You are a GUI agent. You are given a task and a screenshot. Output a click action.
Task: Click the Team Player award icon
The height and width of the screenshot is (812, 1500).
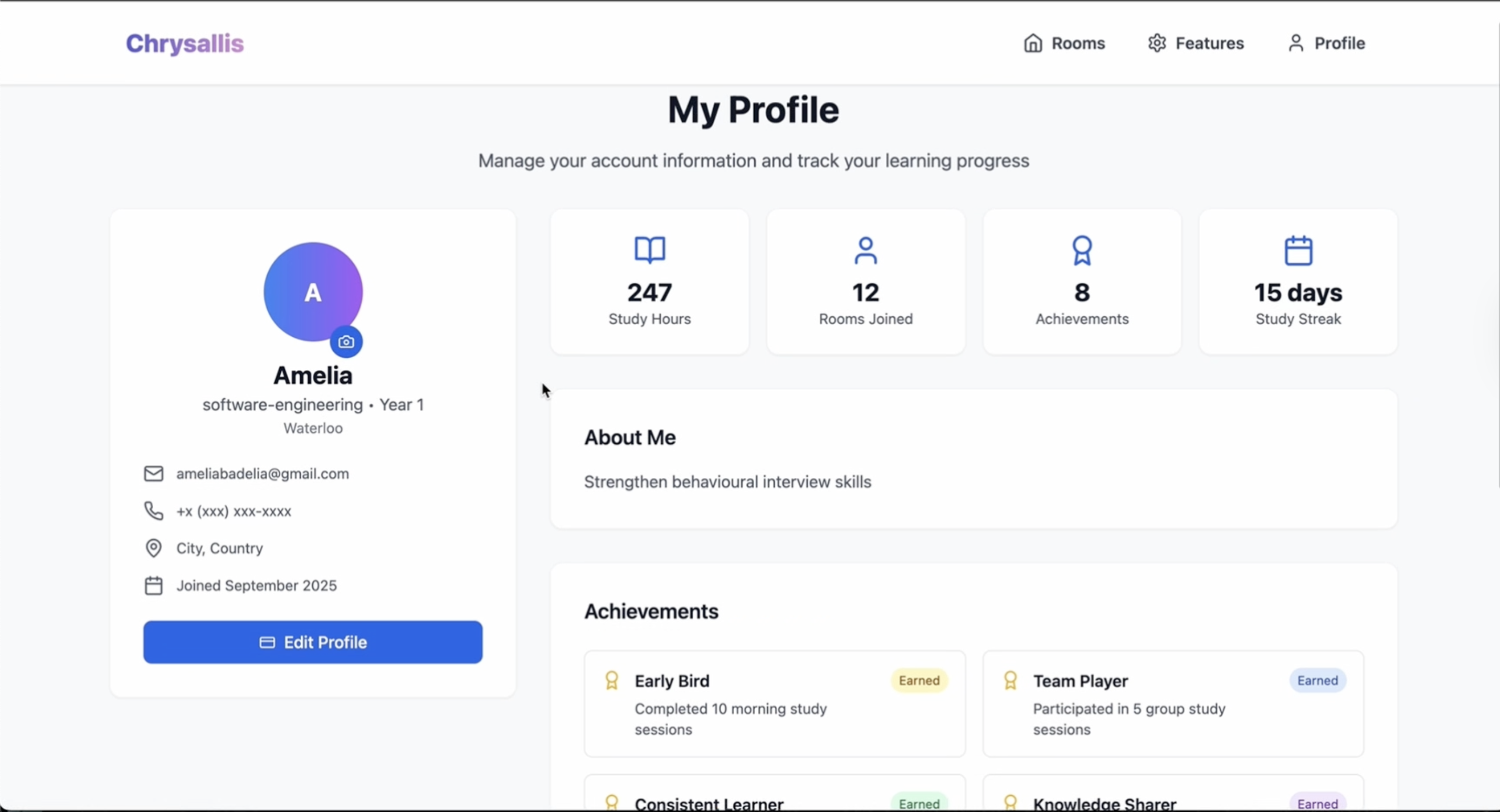click(1010, 680)
